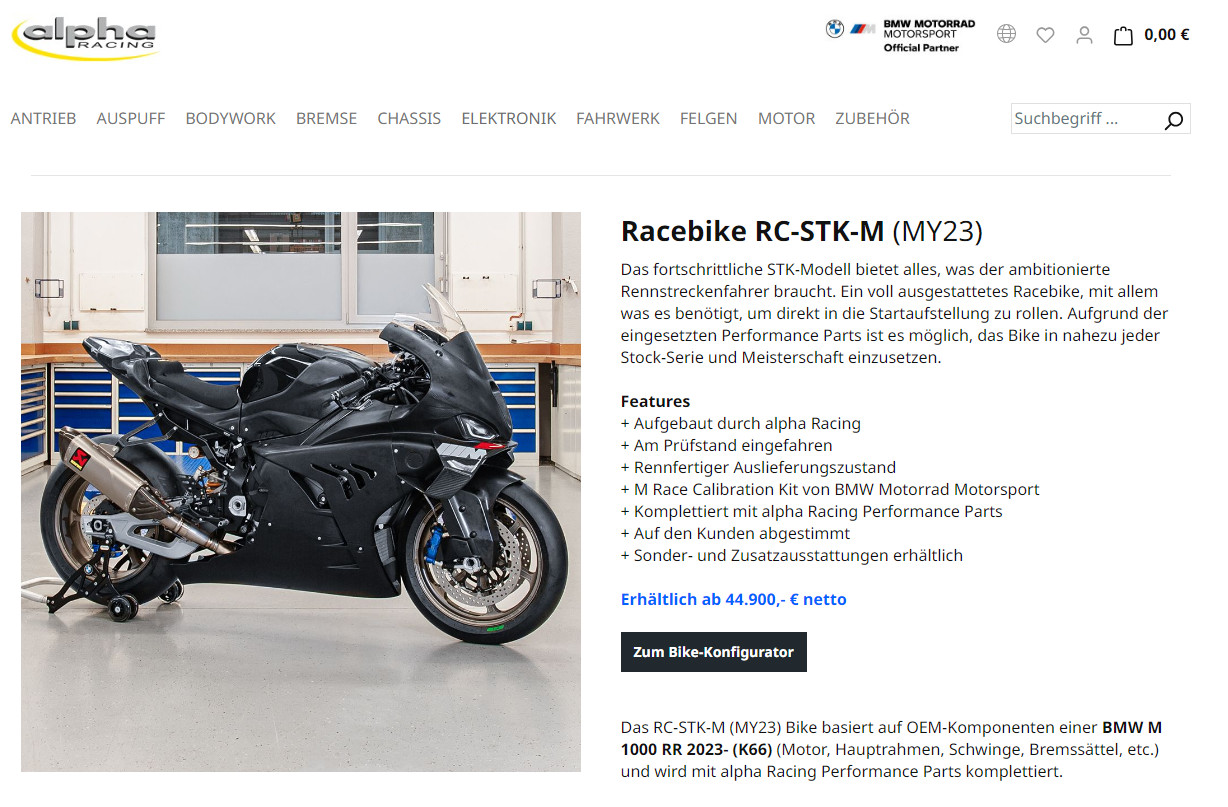This screenshot has width=1228, height=807.
Task: Open the FAHRWERK menu category
Action: (618, 118)
